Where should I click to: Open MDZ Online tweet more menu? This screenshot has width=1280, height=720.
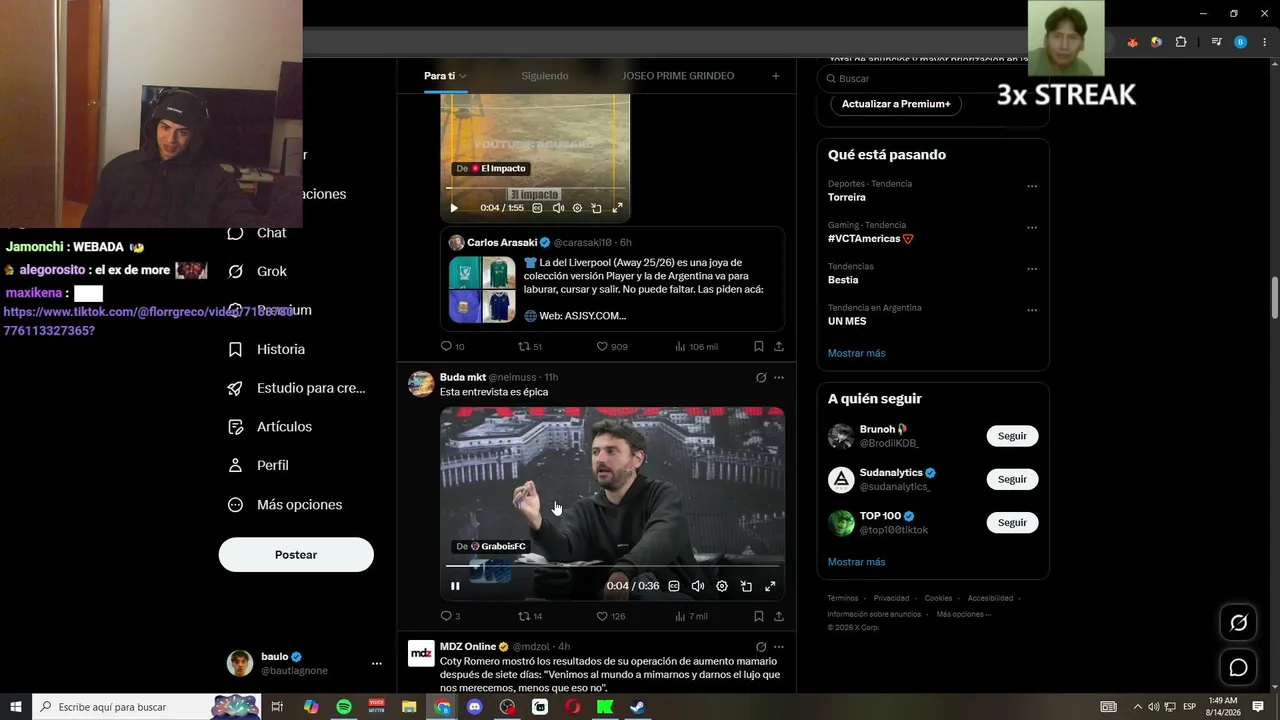coord(779,647)
